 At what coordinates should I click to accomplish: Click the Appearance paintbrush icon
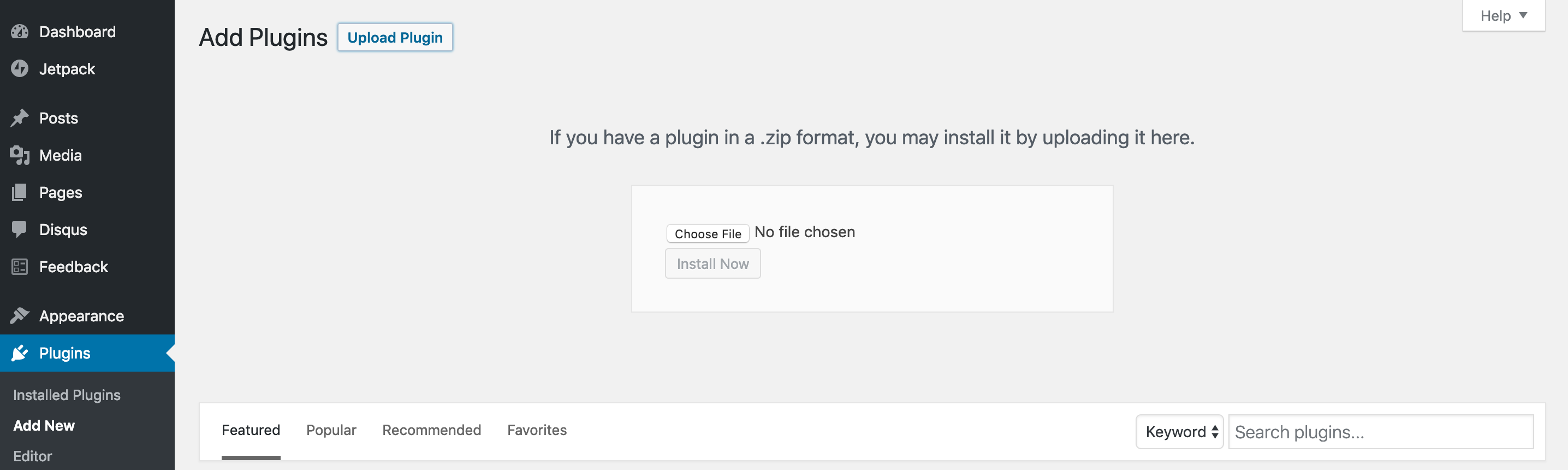tap(20, 316)
